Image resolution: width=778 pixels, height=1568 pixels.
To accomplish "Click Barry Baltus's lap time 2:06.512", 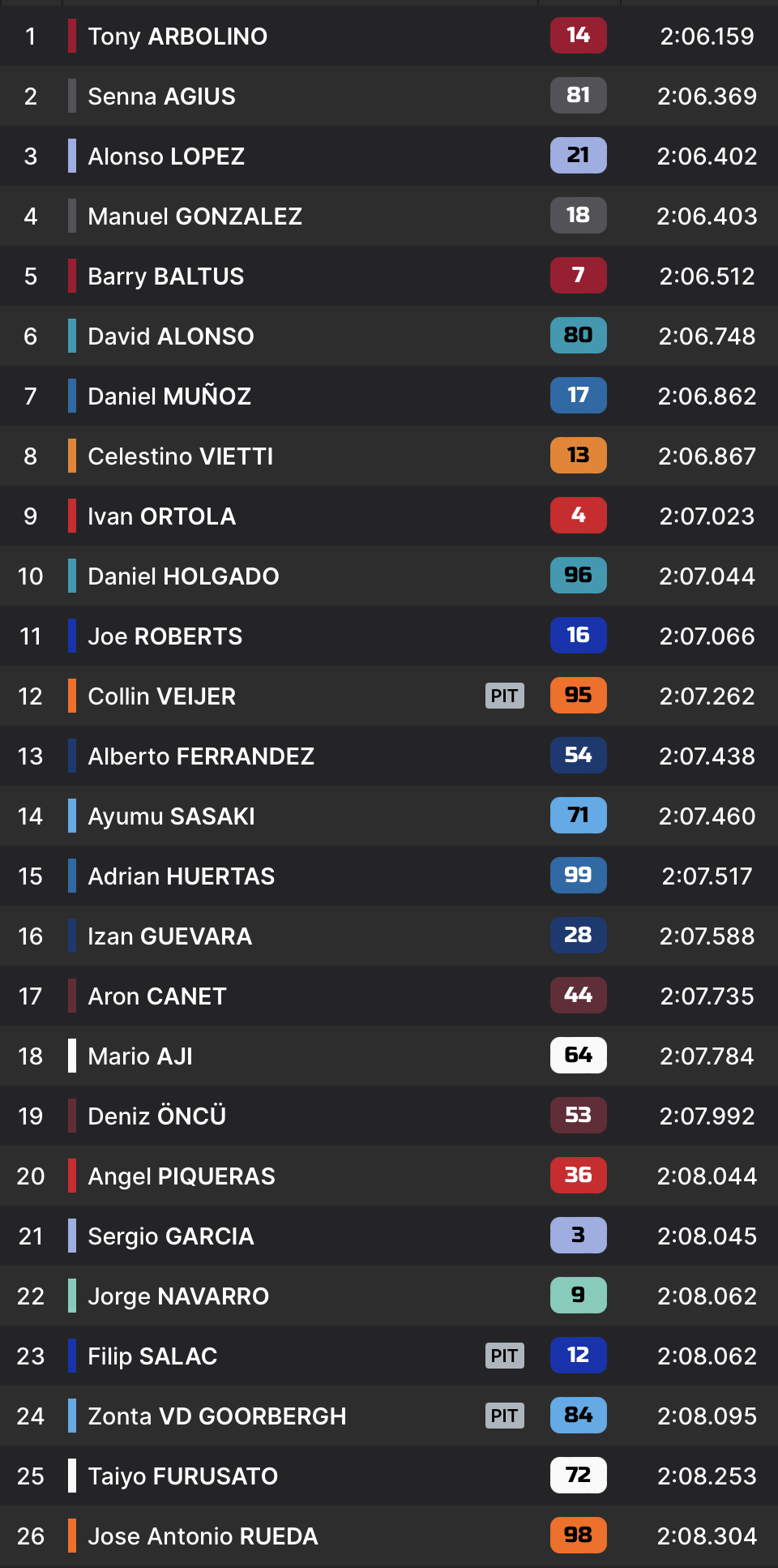I will [707, 276].
